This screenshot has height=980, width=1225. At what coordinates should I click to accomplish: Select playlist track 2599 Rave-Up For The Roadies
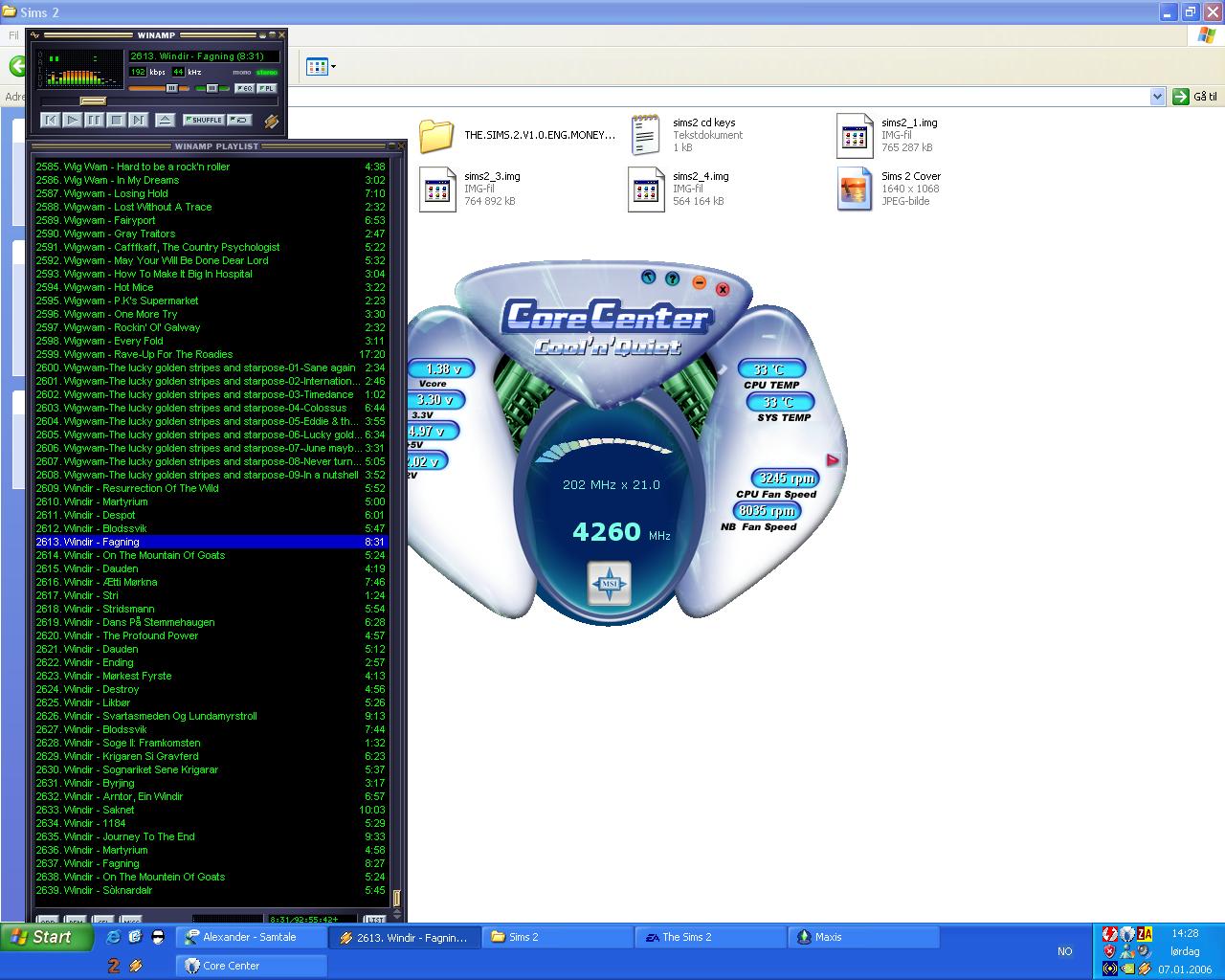(x=211, y=354)
